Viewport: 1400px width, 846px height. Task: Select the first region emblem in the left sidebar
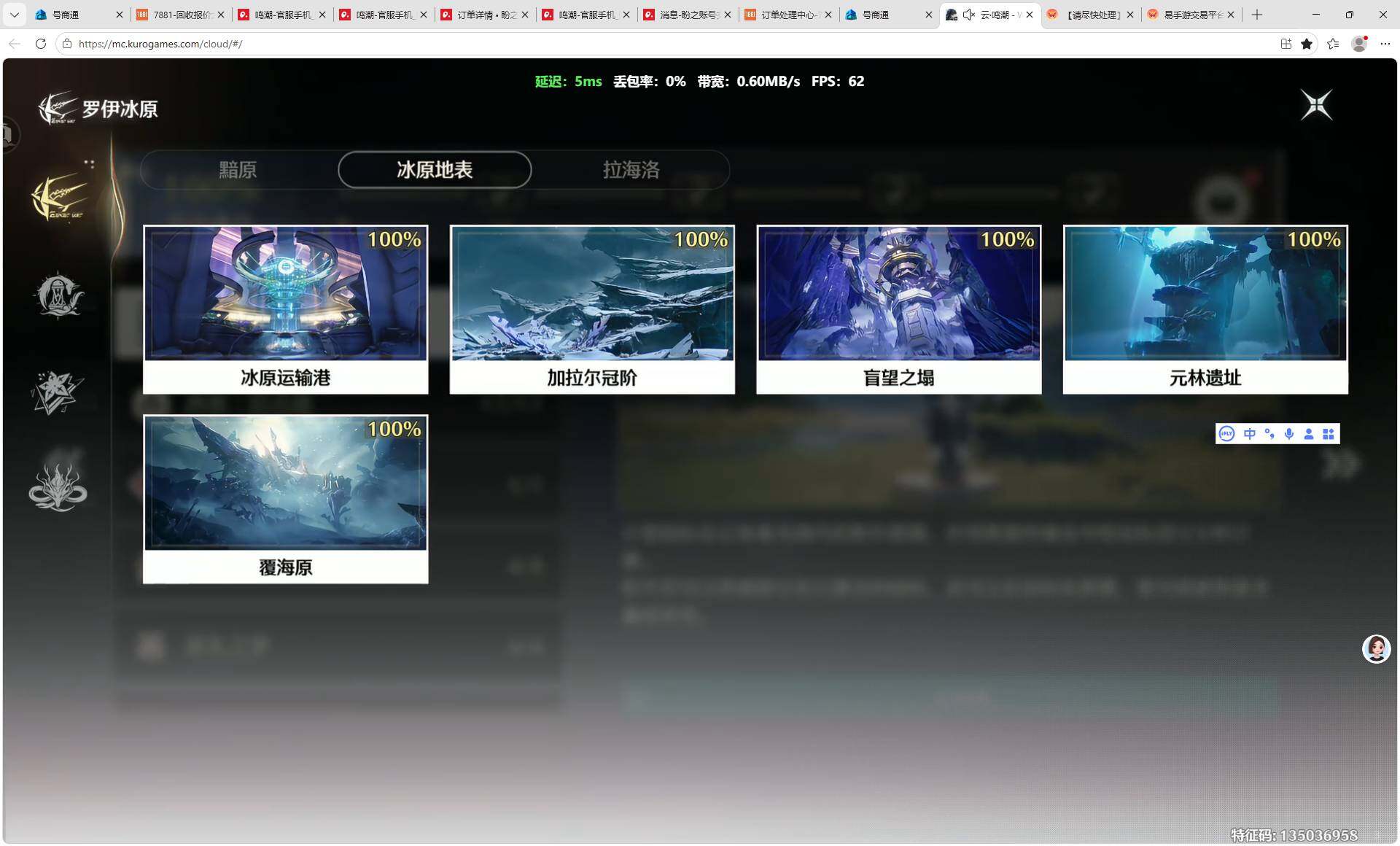59,197
